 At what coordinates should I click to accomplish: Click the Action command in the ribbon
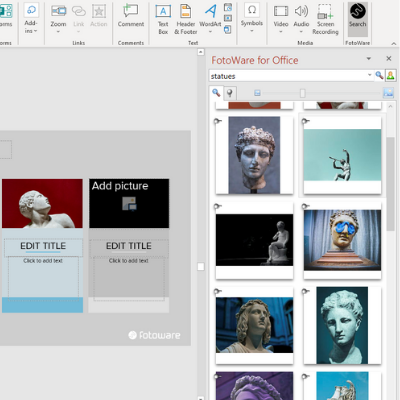pos(99,16)
